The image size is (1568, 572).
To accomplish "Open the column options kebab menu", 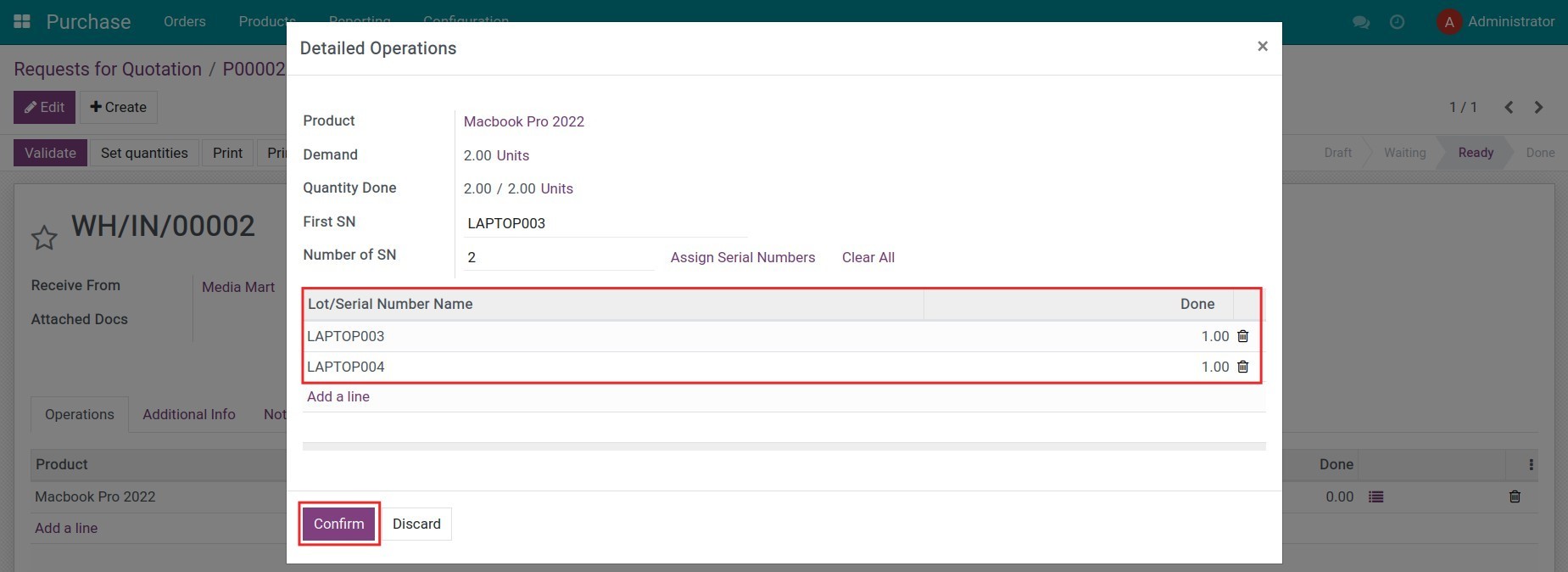I will click(1531, 464).
